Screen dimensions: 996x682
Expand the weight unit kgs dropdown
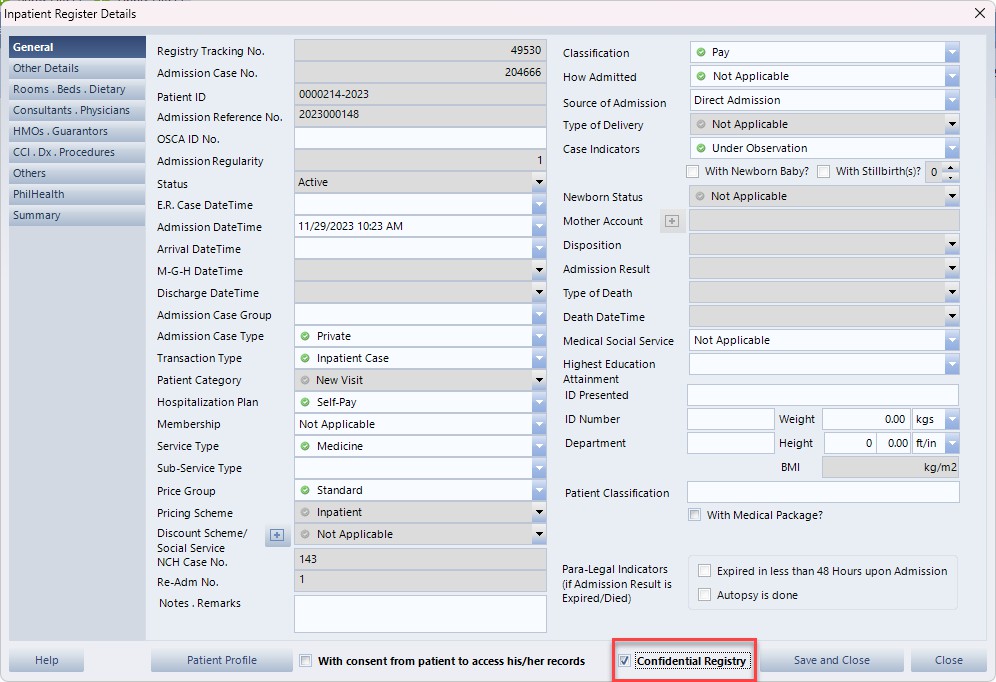pos(951,420)
